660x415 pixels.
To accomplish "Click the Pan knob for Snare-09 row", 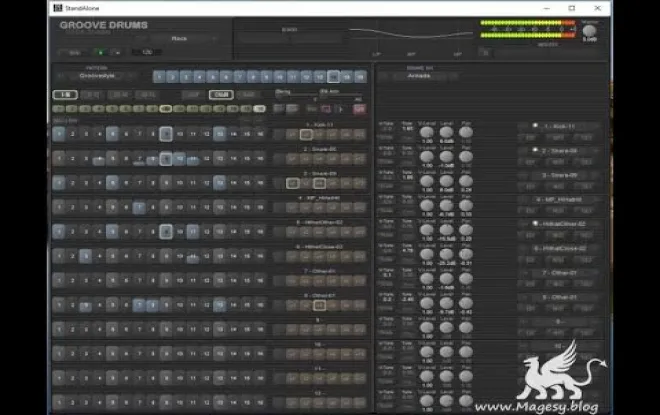I will (466, 181).
